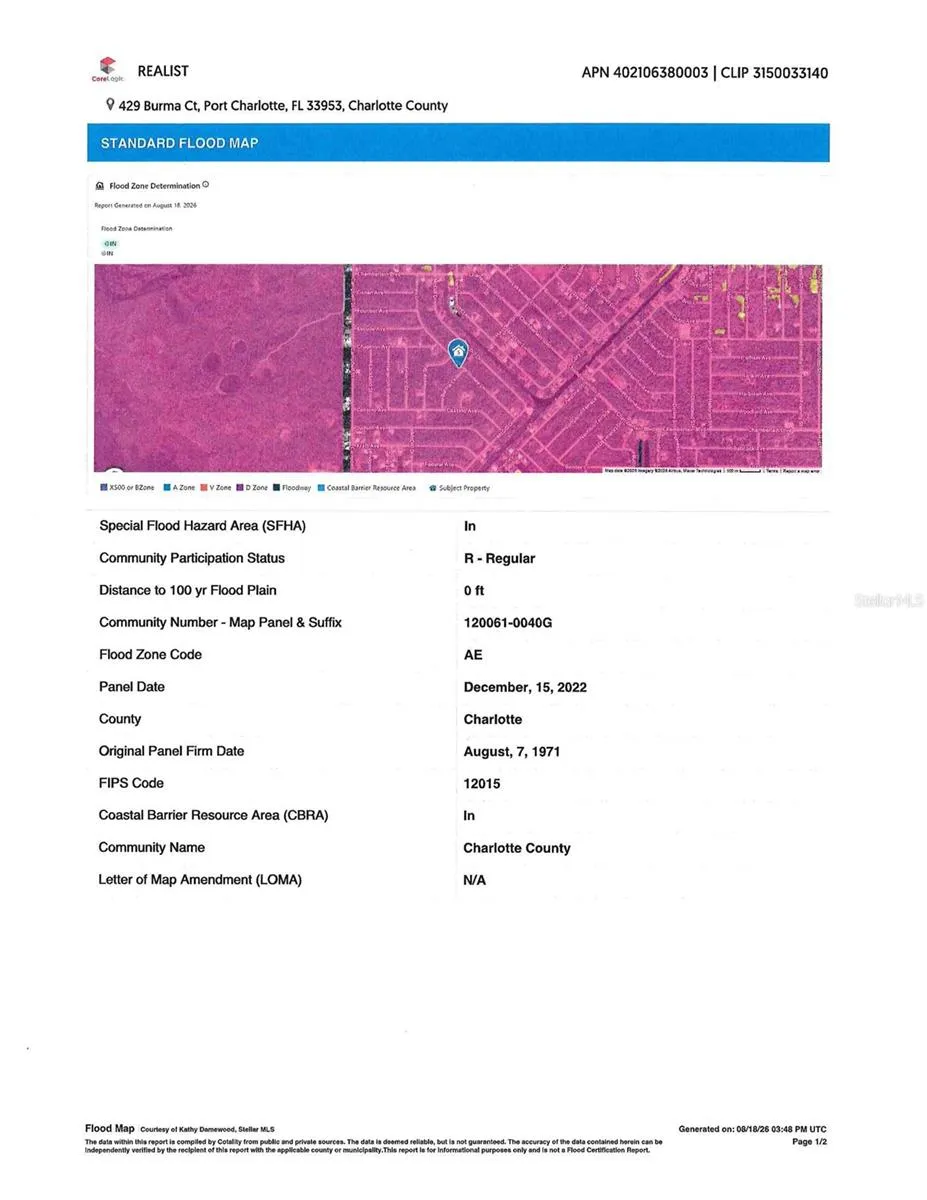Click the APN 402106380003 text

(645, 73)
